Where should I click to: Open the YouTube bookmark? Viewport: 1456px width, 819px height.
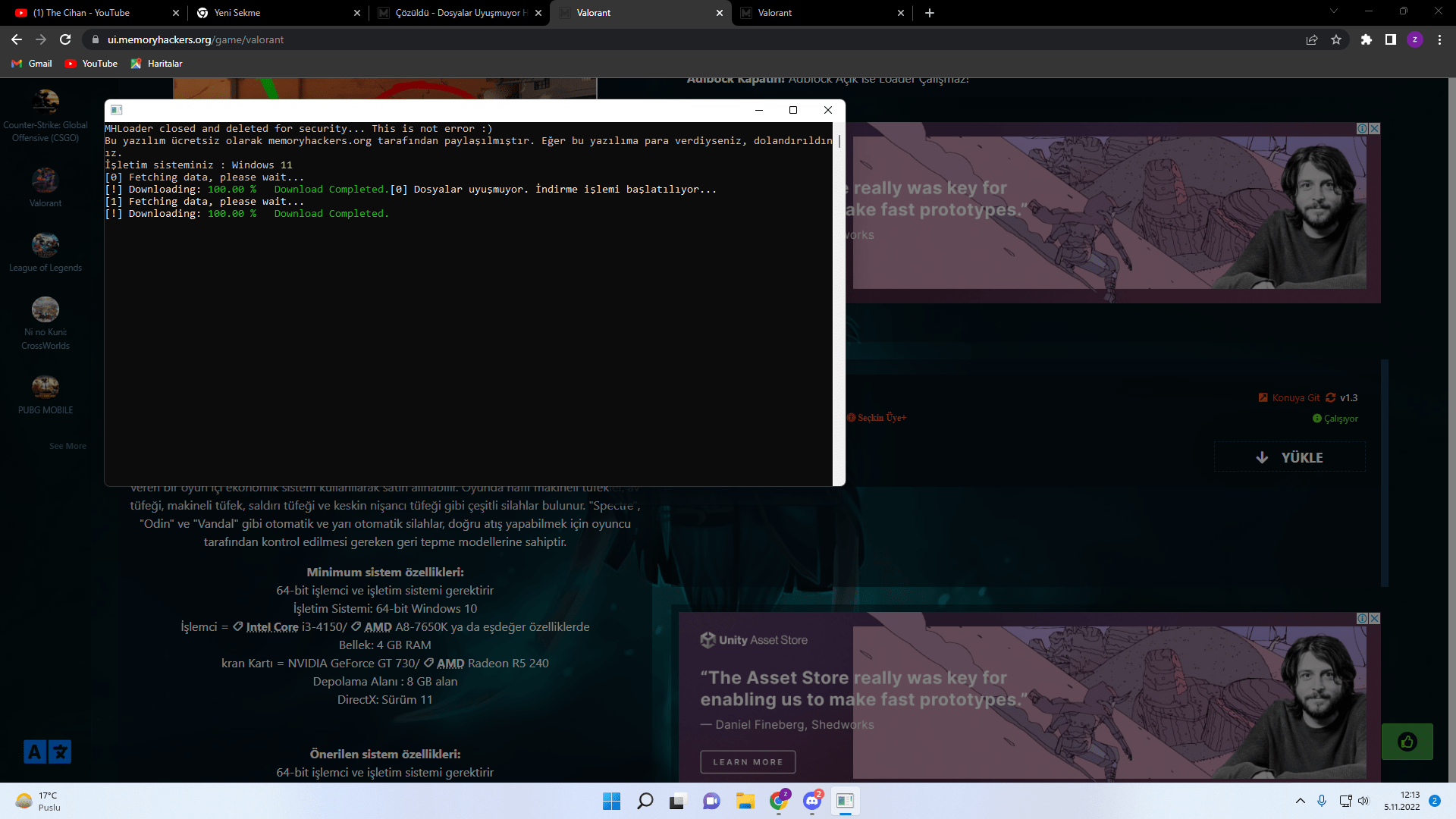[91, 64]
